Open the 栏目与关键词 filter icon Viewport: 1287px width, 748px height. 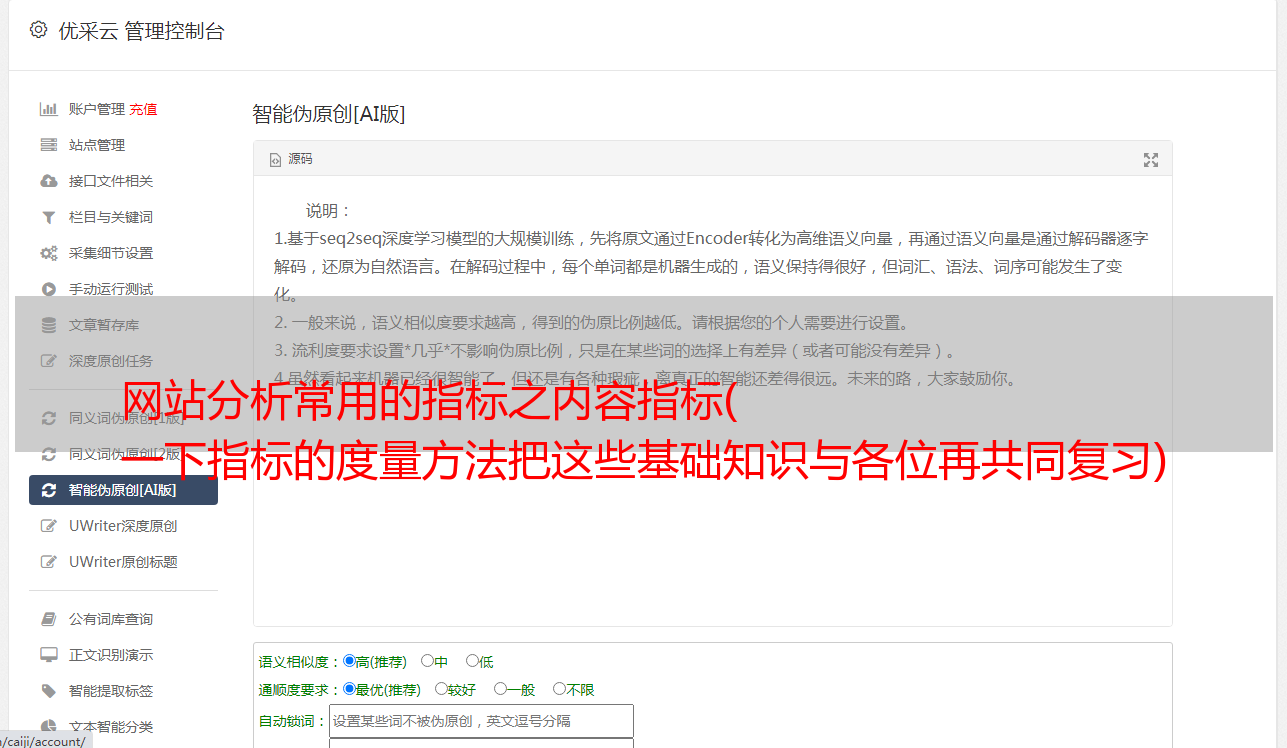[48, 217]
